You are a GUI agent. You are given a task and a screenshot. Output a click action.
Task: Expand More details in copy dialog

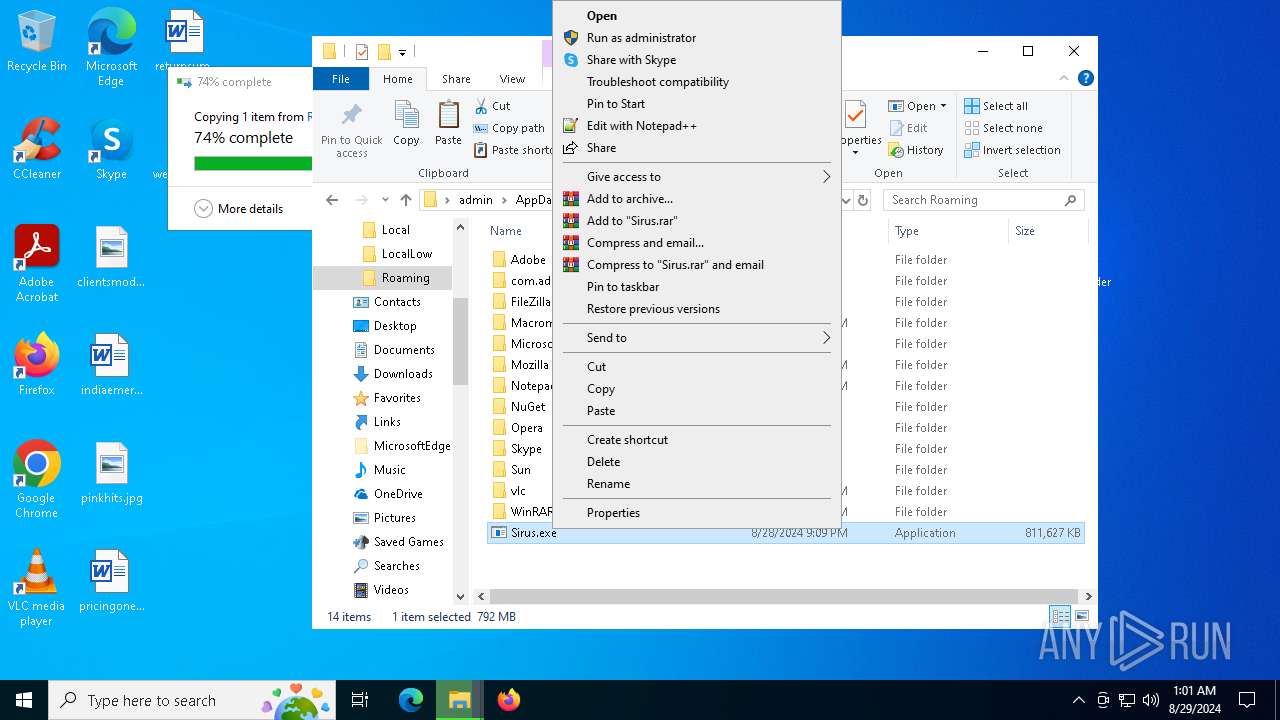tap(239, 209)
